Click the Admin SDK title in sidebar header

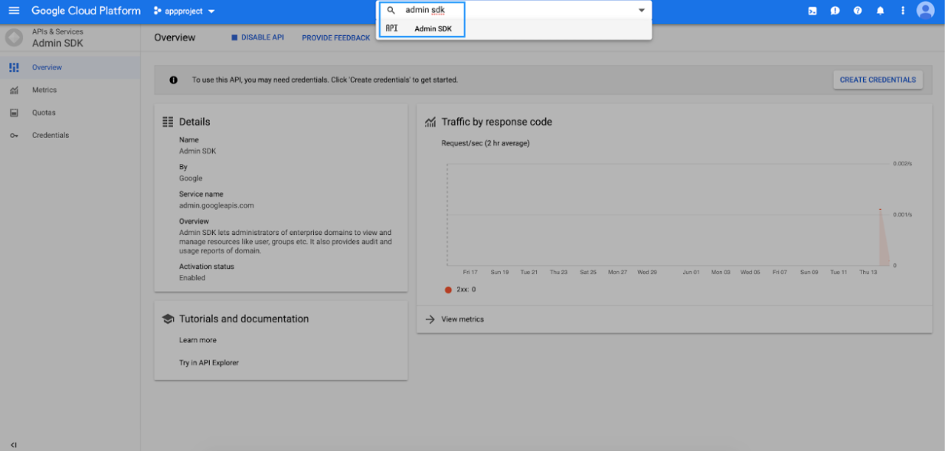tap(58, 43)
